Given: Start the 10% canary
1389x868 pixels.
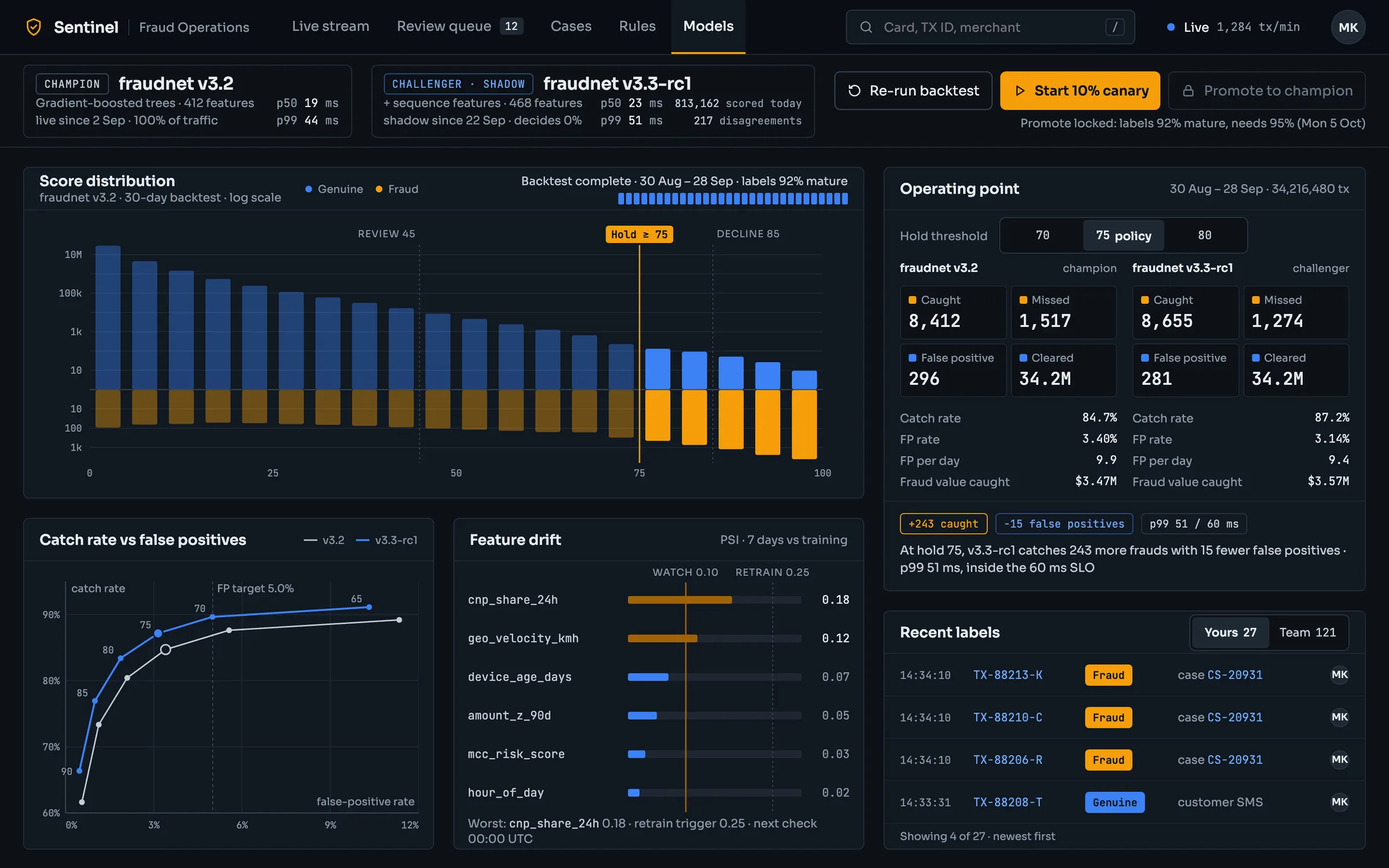Looking at the screenshot, I should (1080, 91).
